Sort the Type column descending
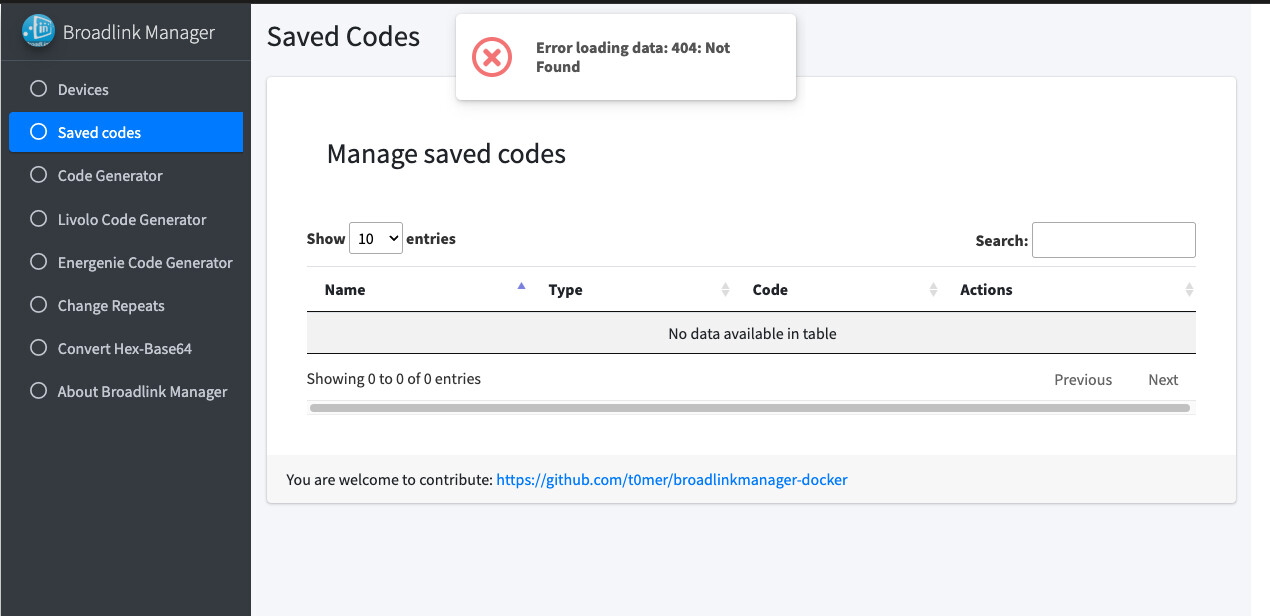 (726, 292)
